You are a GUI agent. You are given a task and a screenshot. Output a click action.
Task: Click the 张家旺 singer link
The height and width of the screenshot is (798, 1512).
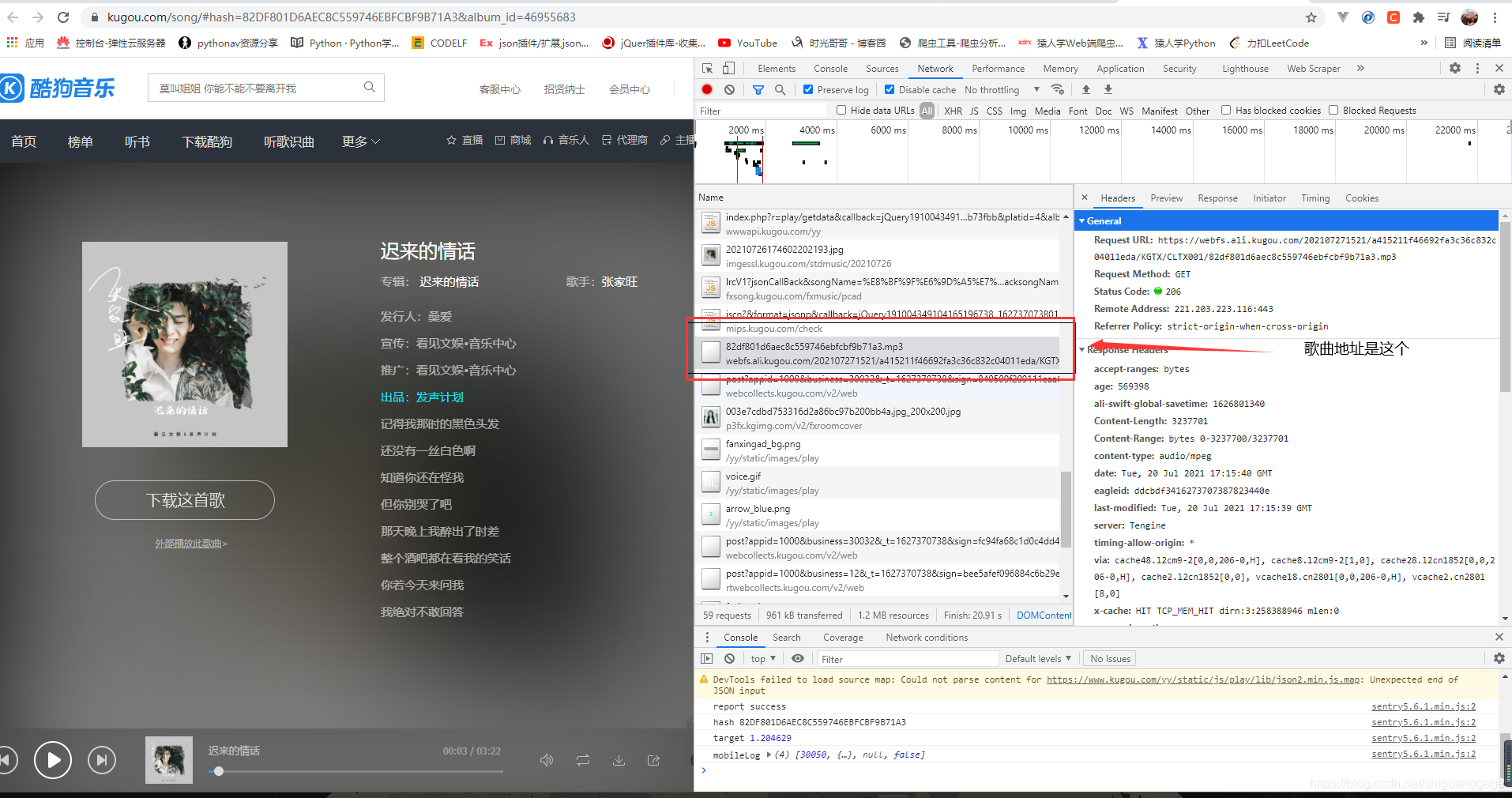tap(619, 282)
